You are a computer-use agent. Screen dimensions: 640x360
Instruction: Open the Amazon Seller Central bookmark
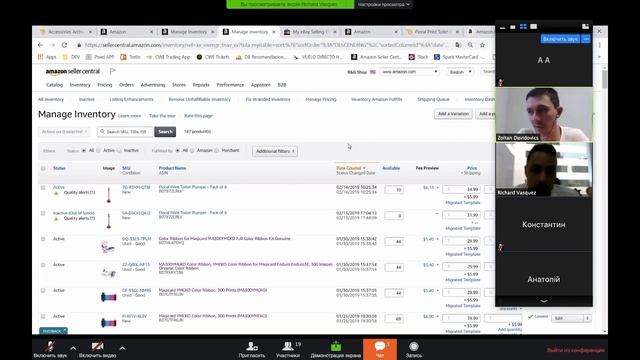point(377,57)
